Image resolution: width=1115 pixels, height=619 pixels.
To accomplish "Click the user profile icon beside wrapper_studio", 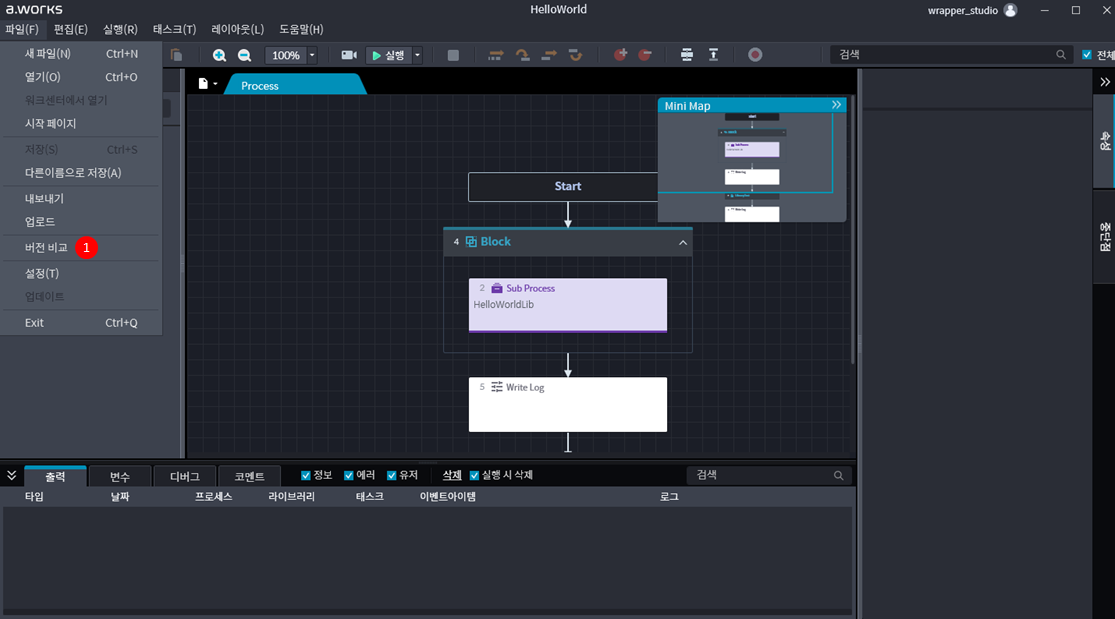I will click(1010, 10).
